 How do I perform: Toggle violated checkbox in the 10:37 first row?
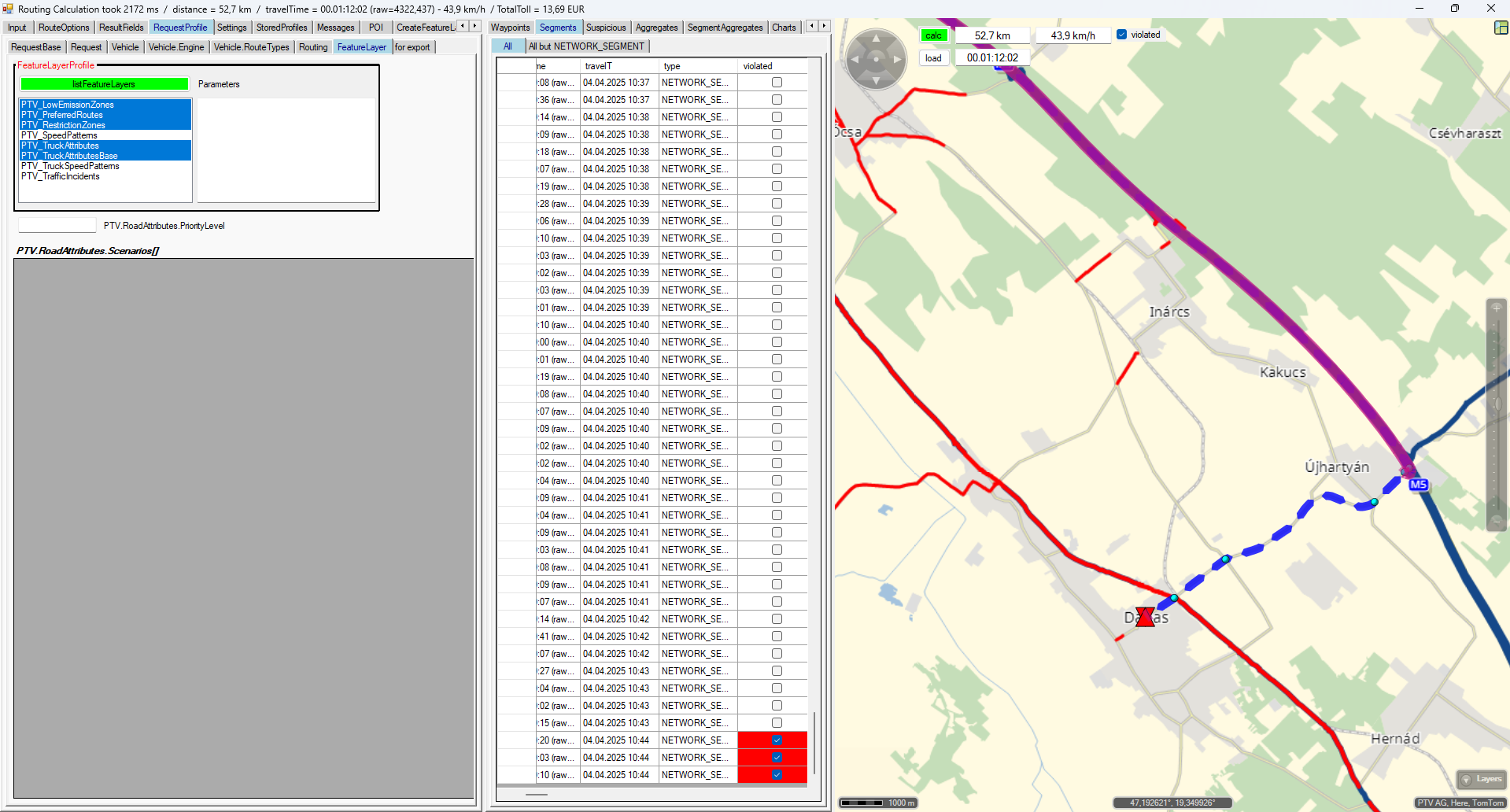777,83
